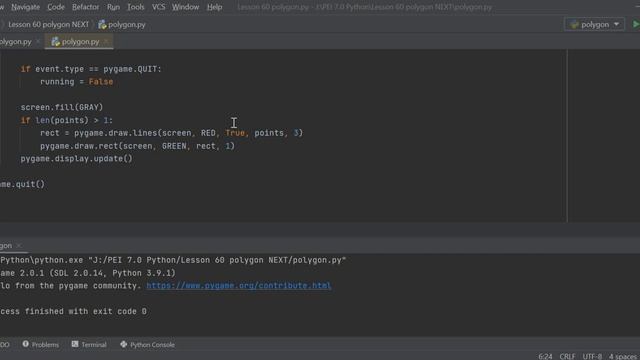Open the Run menu
The height and width of the screenshot is (360, 640).
tap(113, 7)
